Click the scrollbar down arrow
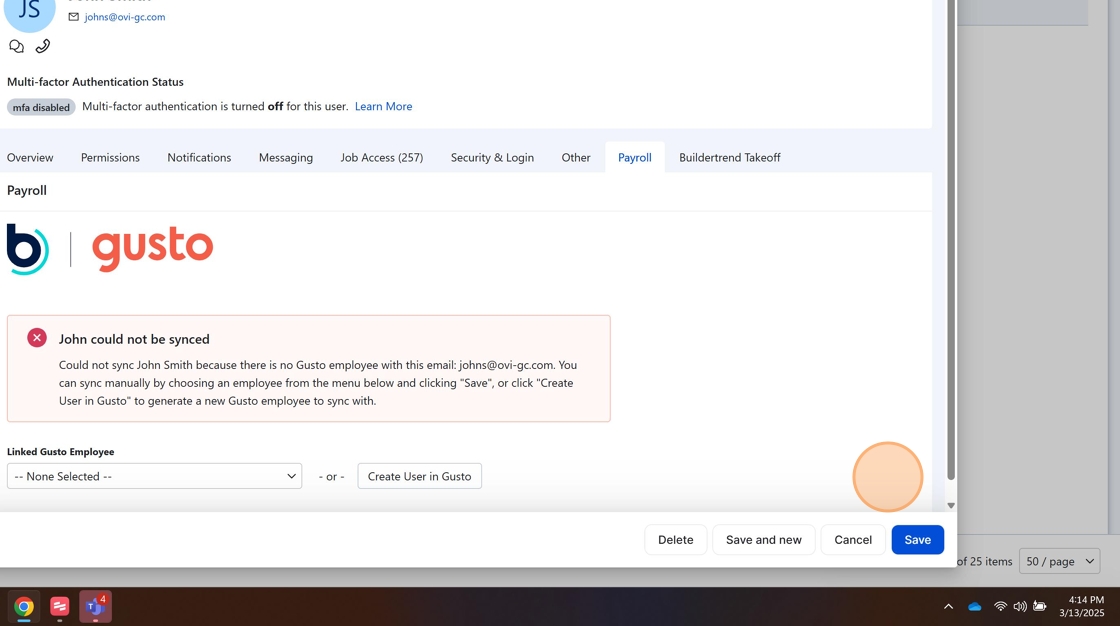 coord(951,505)
